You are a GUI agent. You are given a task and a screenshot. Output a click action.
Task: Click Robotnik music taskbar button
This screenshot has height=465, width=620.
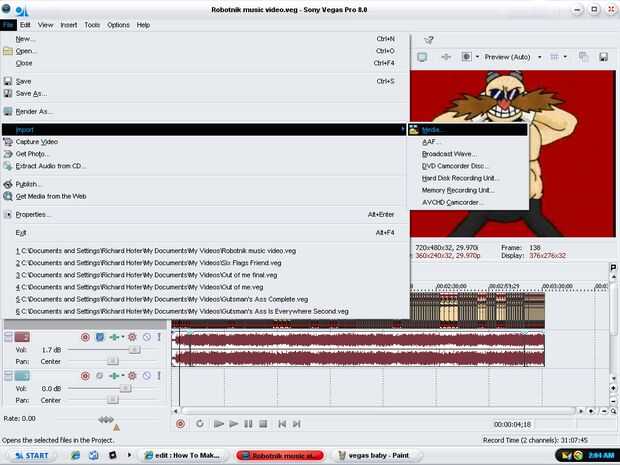[280, 456]
